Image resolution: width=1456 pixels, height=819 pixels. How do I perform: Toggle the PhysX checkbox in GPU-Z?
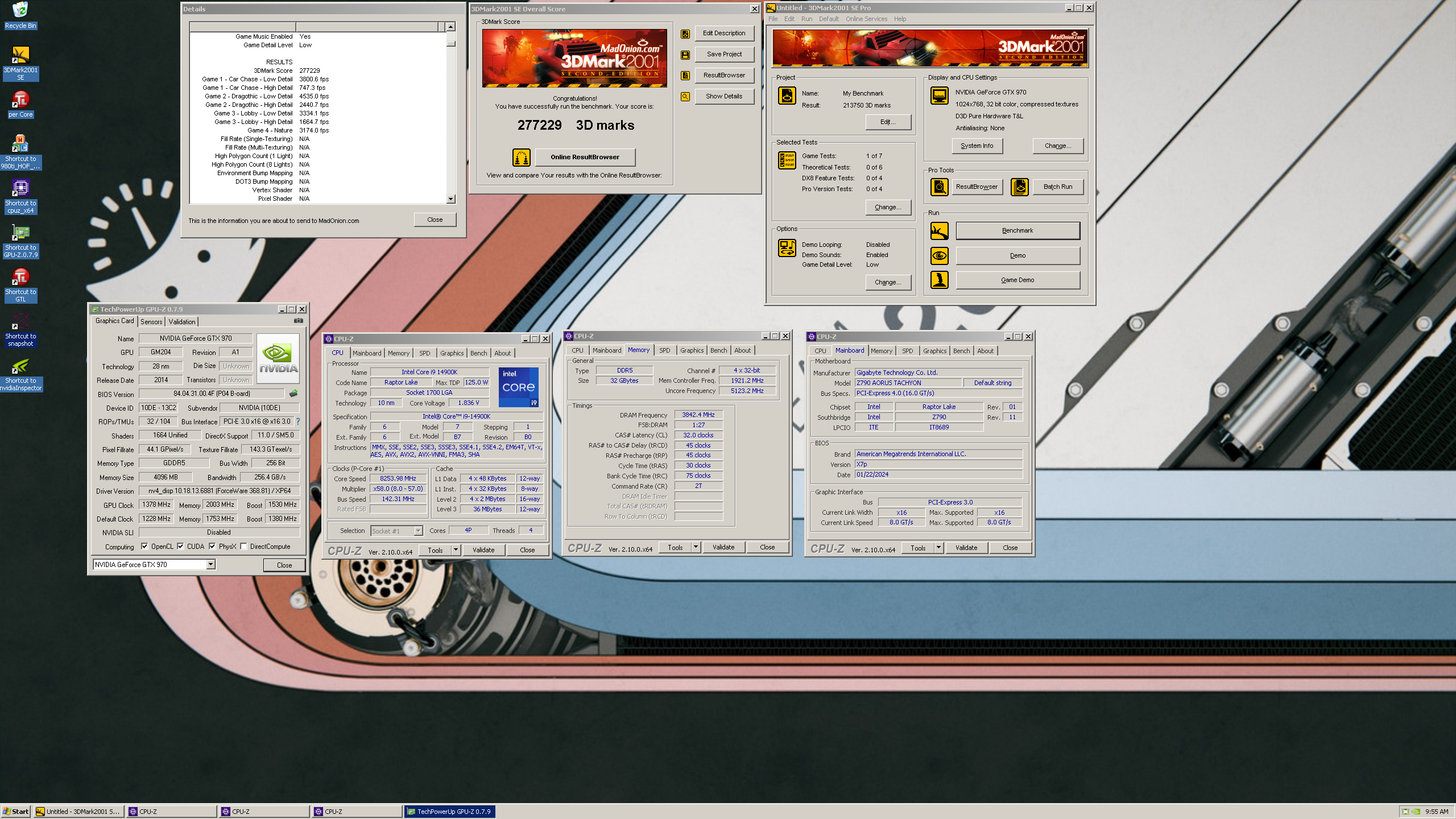tap(212, 547)
